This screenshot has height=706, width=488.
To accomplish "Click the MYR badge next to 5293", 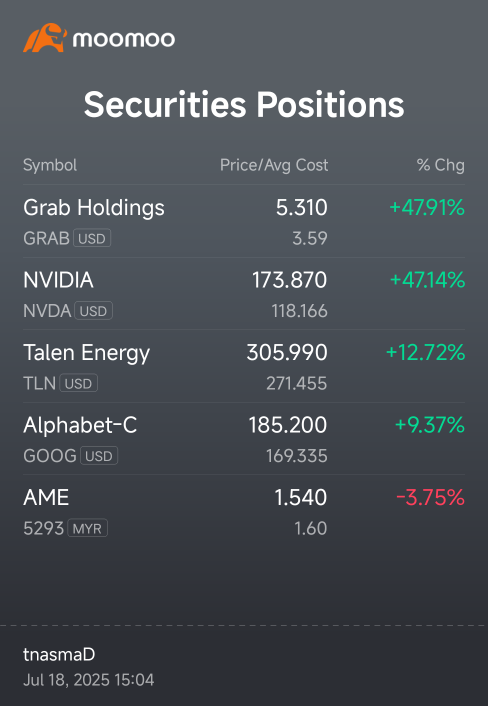I will coord(87,528).
